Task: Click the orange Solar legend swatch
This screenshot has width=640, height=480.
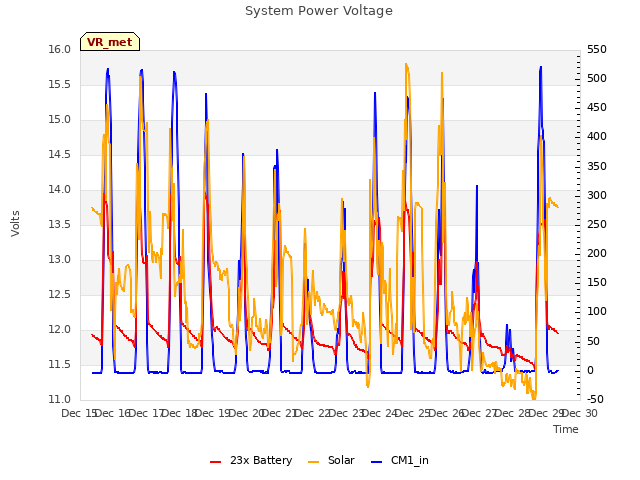Action: coord(313,462)
